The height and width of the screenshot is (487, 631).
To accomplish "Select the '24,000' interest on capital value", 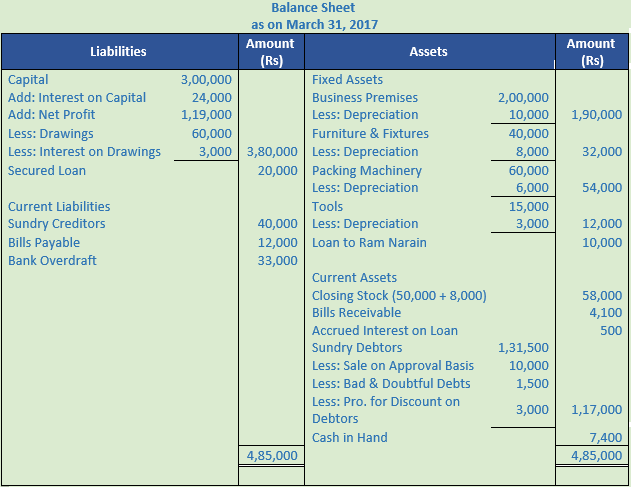I will (212, 98).
